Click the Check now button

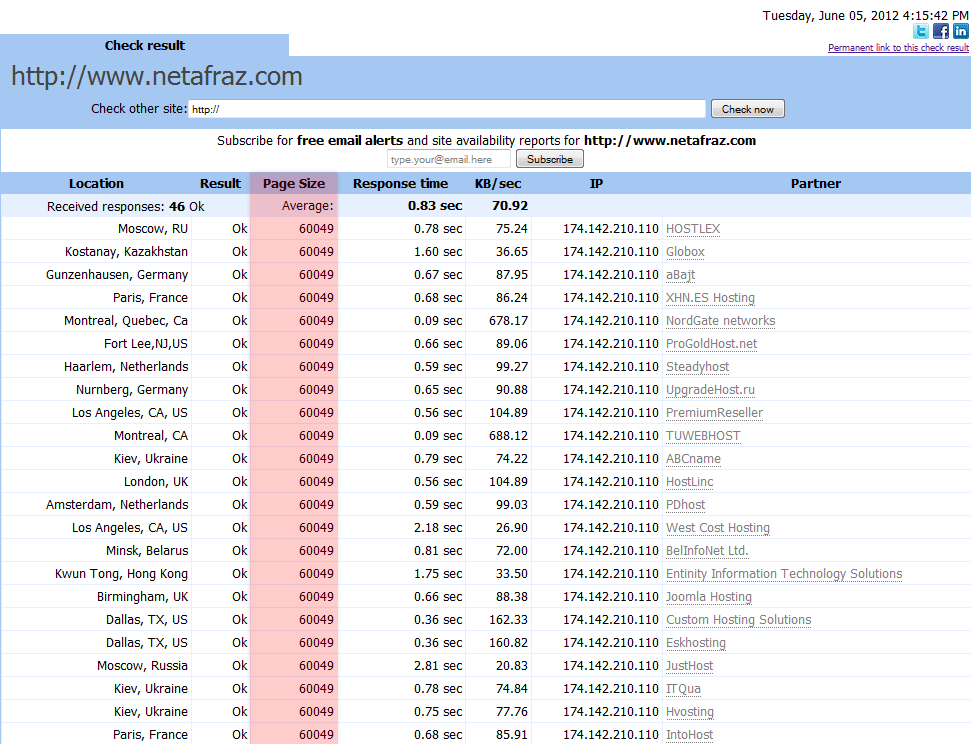747,109
